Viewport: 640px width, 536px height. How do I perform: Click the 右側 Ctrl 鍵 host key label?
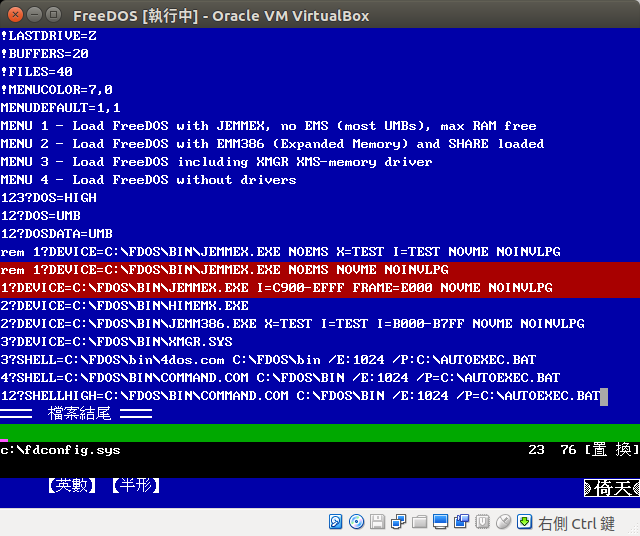point(576,523)
